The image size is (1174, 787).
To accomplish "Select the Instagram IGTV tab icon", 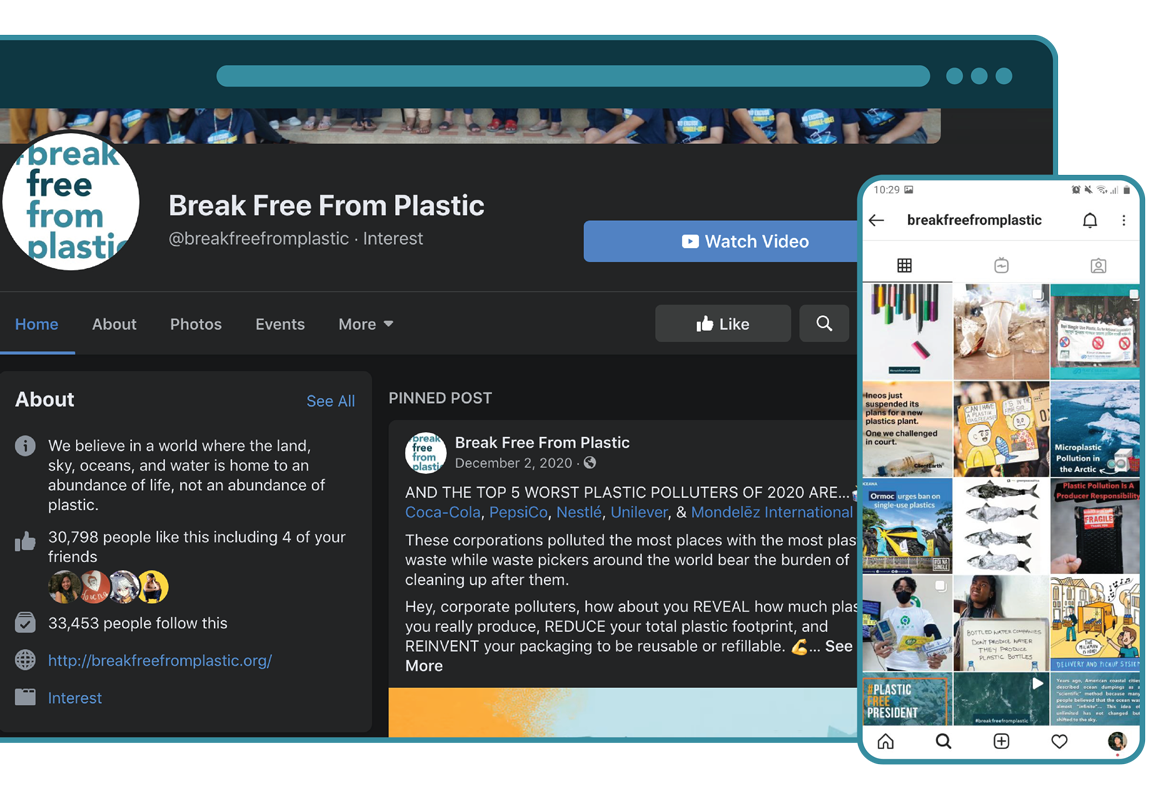I will (1001, 265).
